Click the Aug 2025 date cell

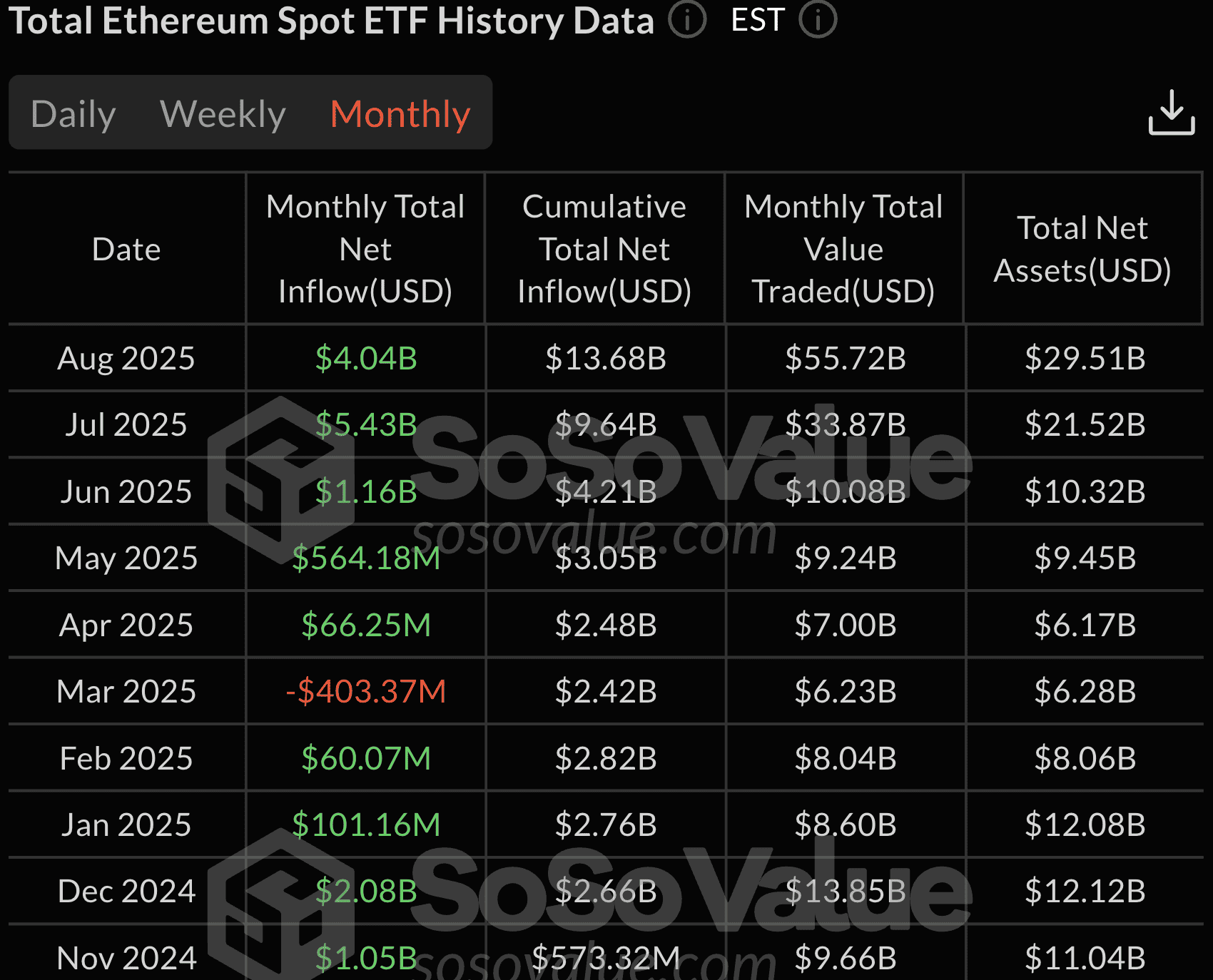[x=126, y=359]
